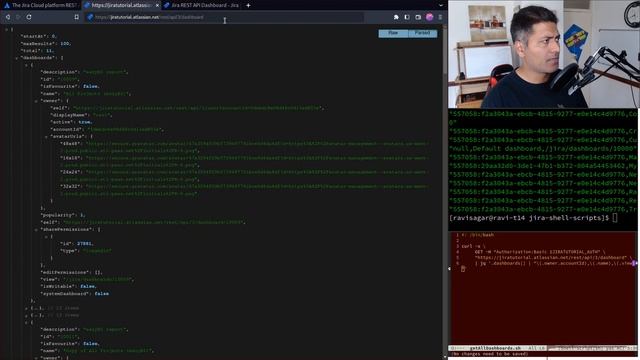Open the dashboard "self" URL below popularity

click(x=154, y=222)
